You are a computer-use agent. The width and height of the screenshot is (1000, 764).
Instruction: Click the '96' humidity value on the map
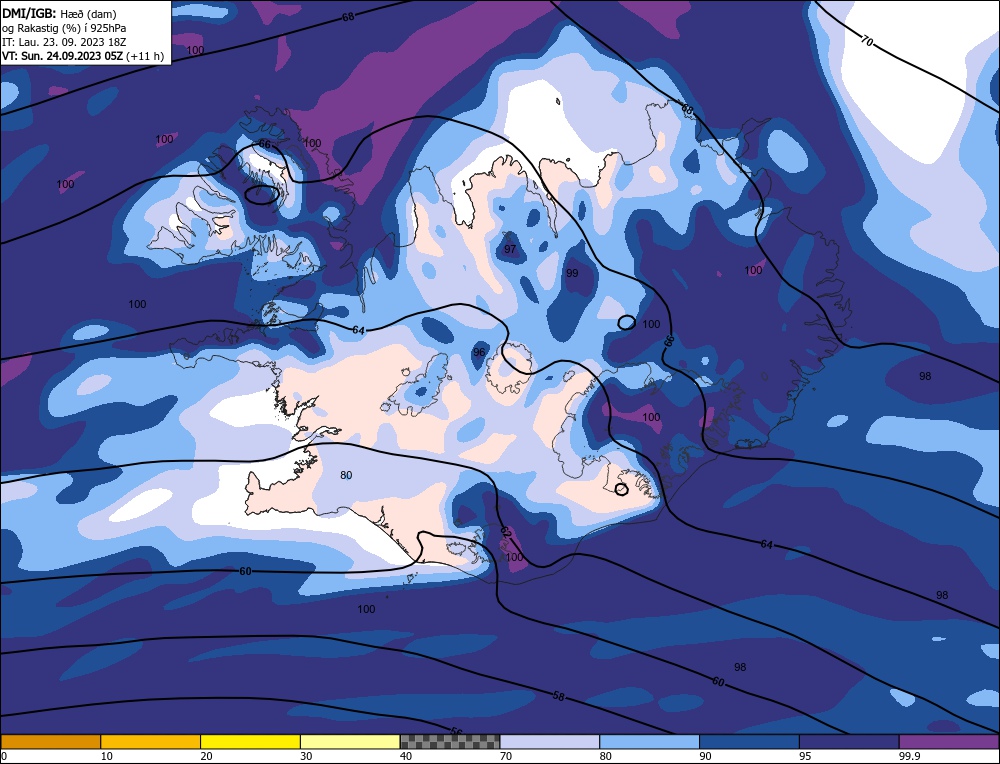coord(479,352)
